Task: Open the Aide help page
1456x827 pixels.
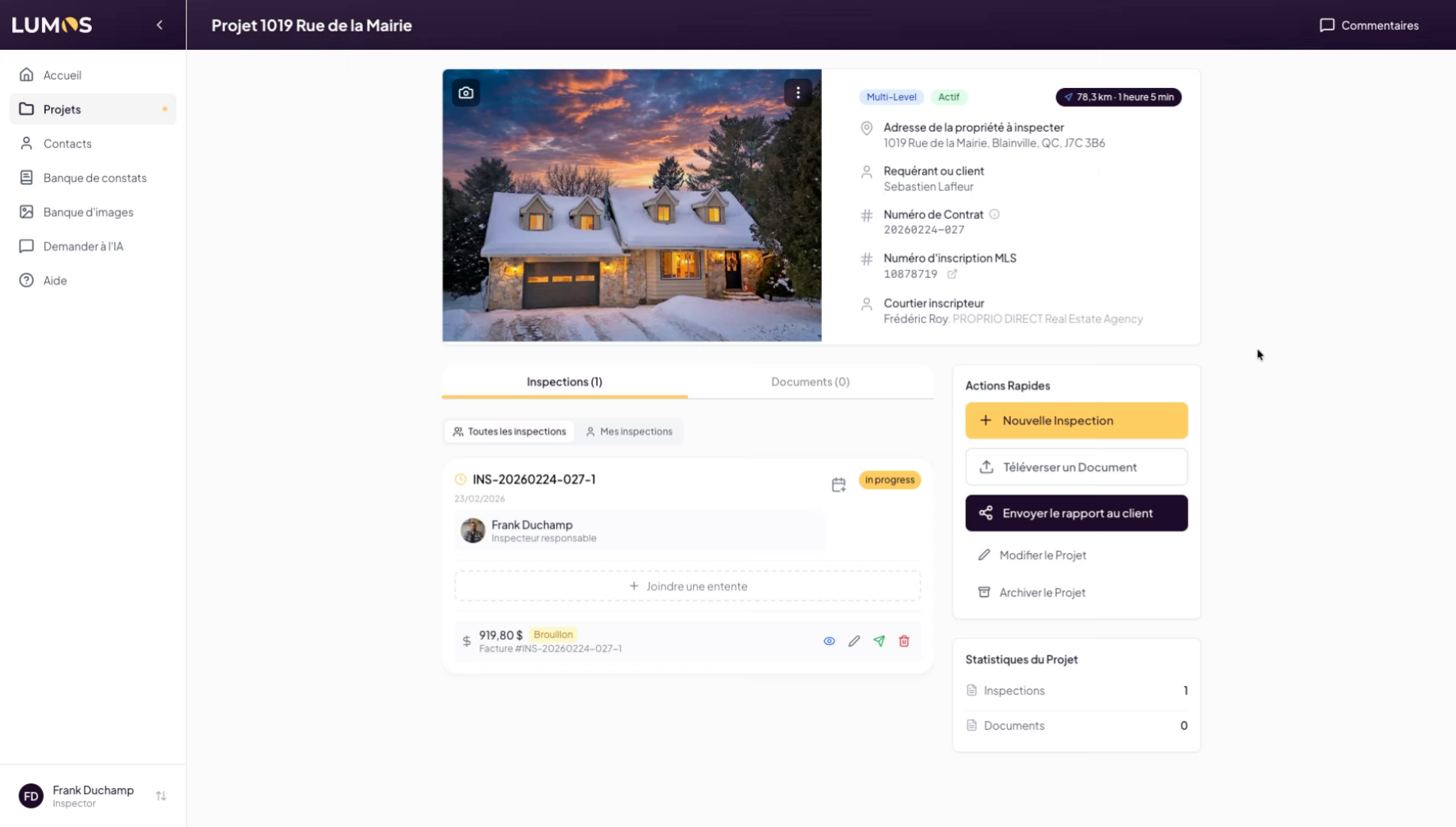Action: pyautogui.click(x=93, y=280)
